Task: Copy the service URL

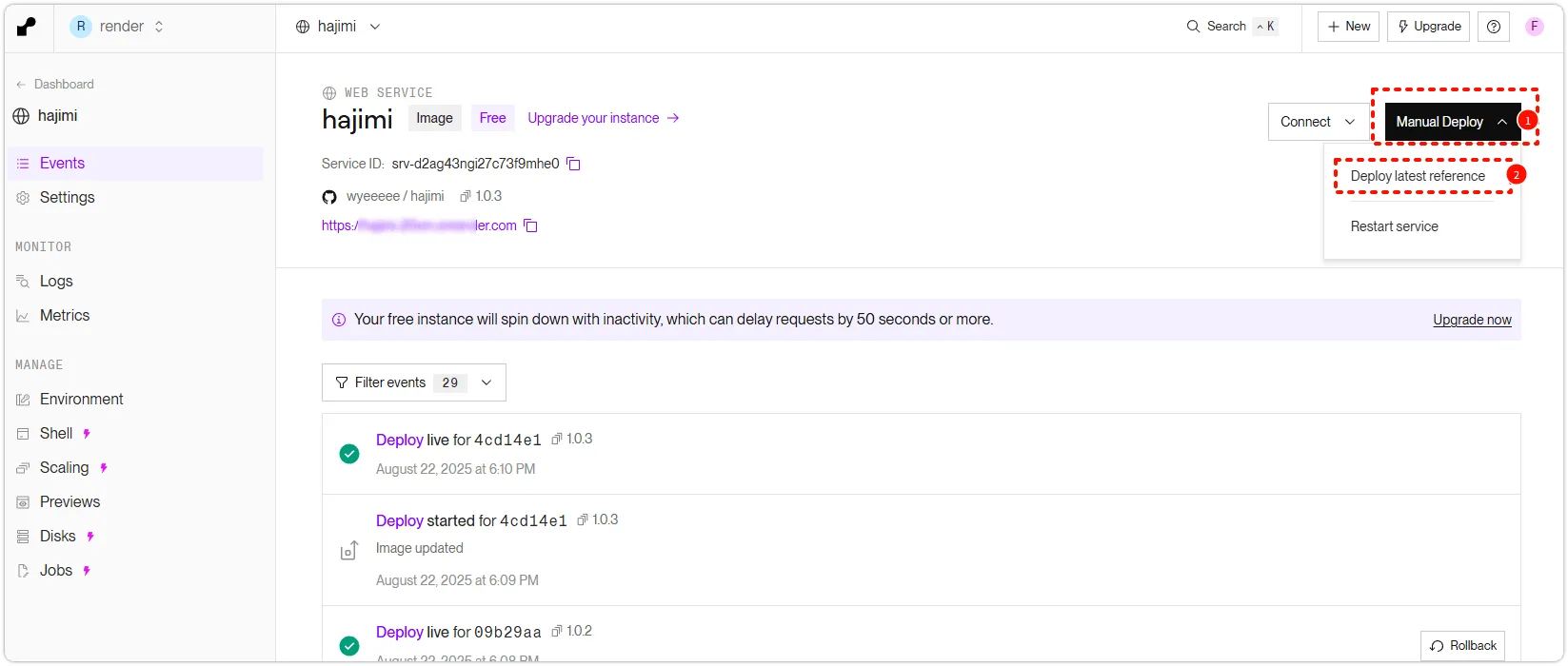Action: pos(531,226)
